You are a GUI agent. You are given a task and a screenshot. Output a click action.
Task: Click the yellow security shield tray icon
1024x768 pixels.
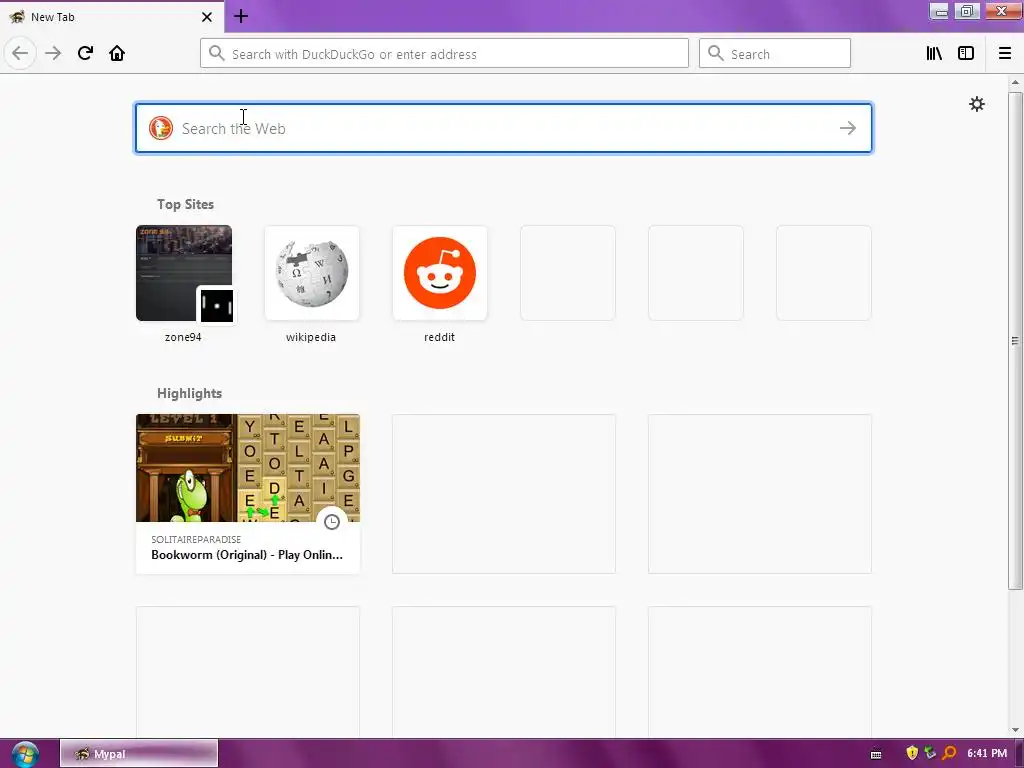pos(912,753)
